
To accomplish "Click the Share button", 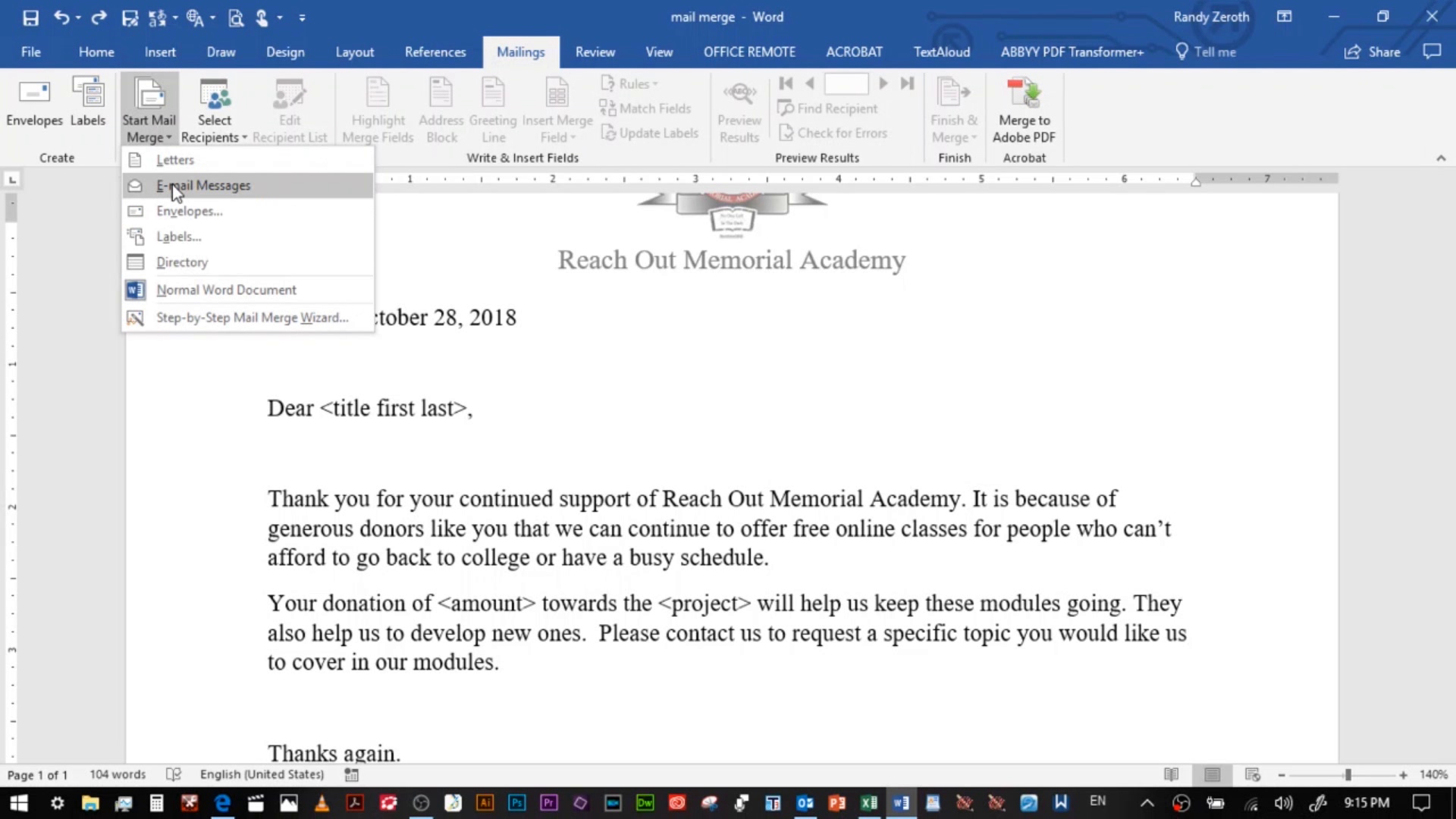I will click(x=1373, y=52).
